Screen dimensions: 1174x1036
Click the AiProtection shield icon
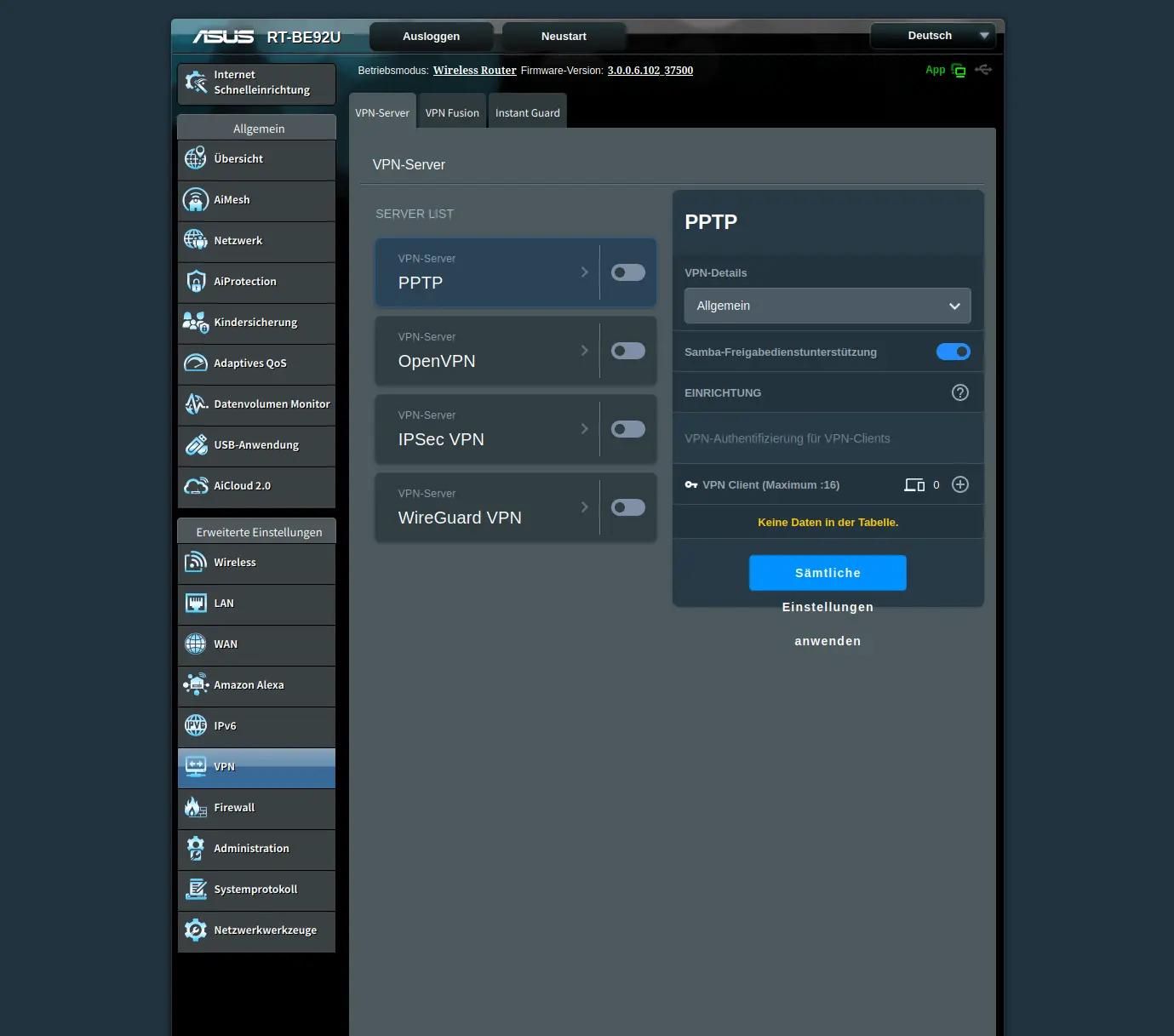(196, 282)
